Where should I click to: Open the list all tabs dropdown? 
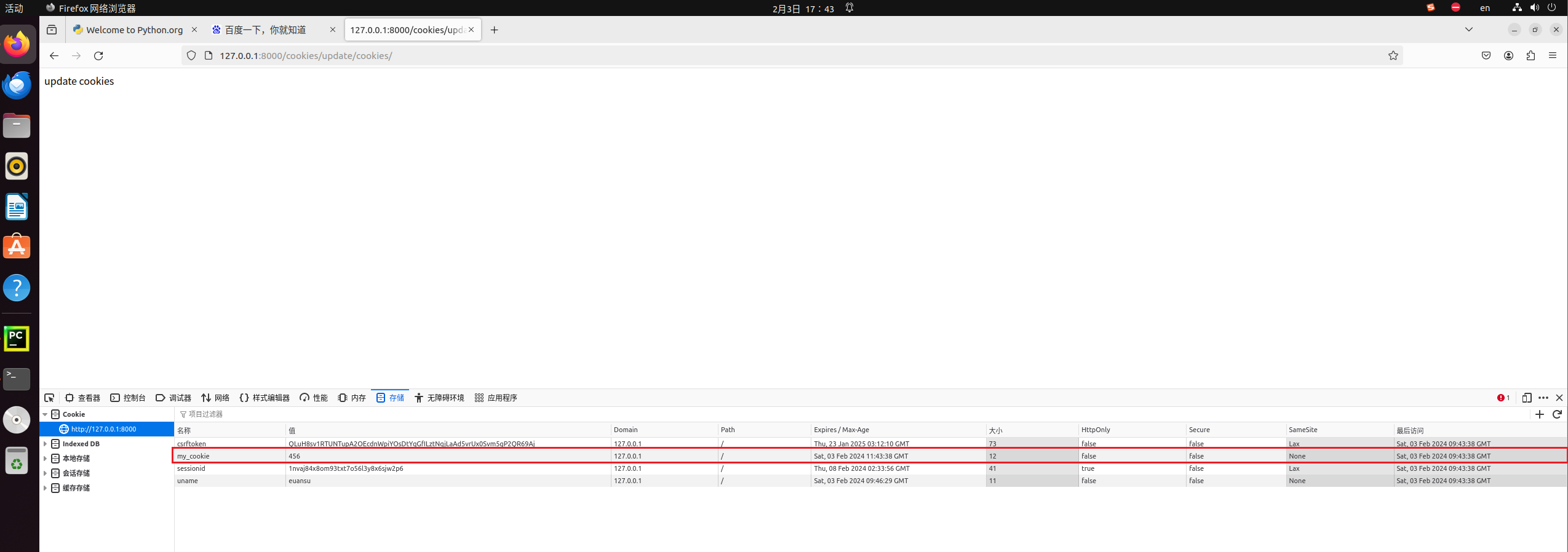(x=1468, y=30)
